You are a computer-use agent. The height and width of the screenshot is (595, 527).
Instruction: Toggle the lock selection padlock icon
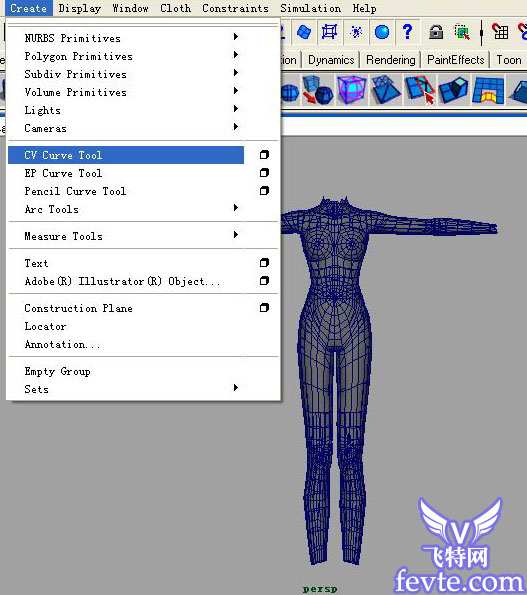coord(436,32)
